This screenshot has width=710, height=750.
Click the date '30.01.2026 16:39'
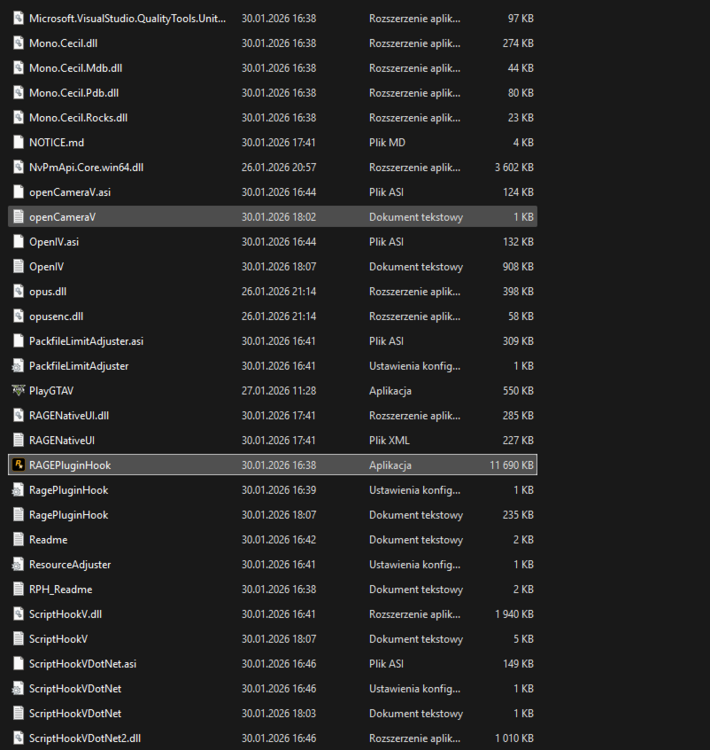click(278, 490)
